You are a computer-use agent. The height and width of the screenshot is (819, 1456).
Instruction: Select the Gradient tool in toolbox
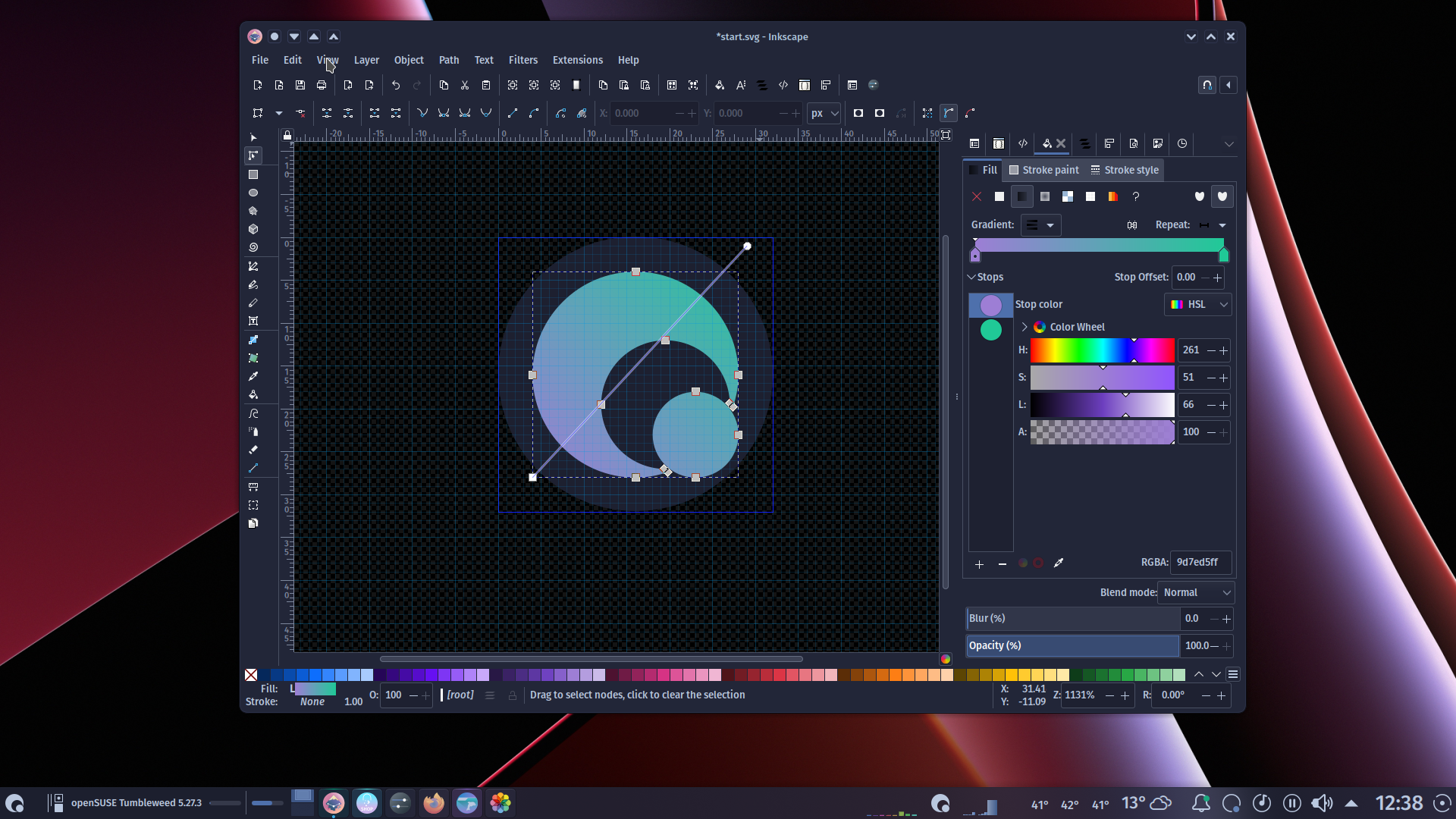[253, 340]
